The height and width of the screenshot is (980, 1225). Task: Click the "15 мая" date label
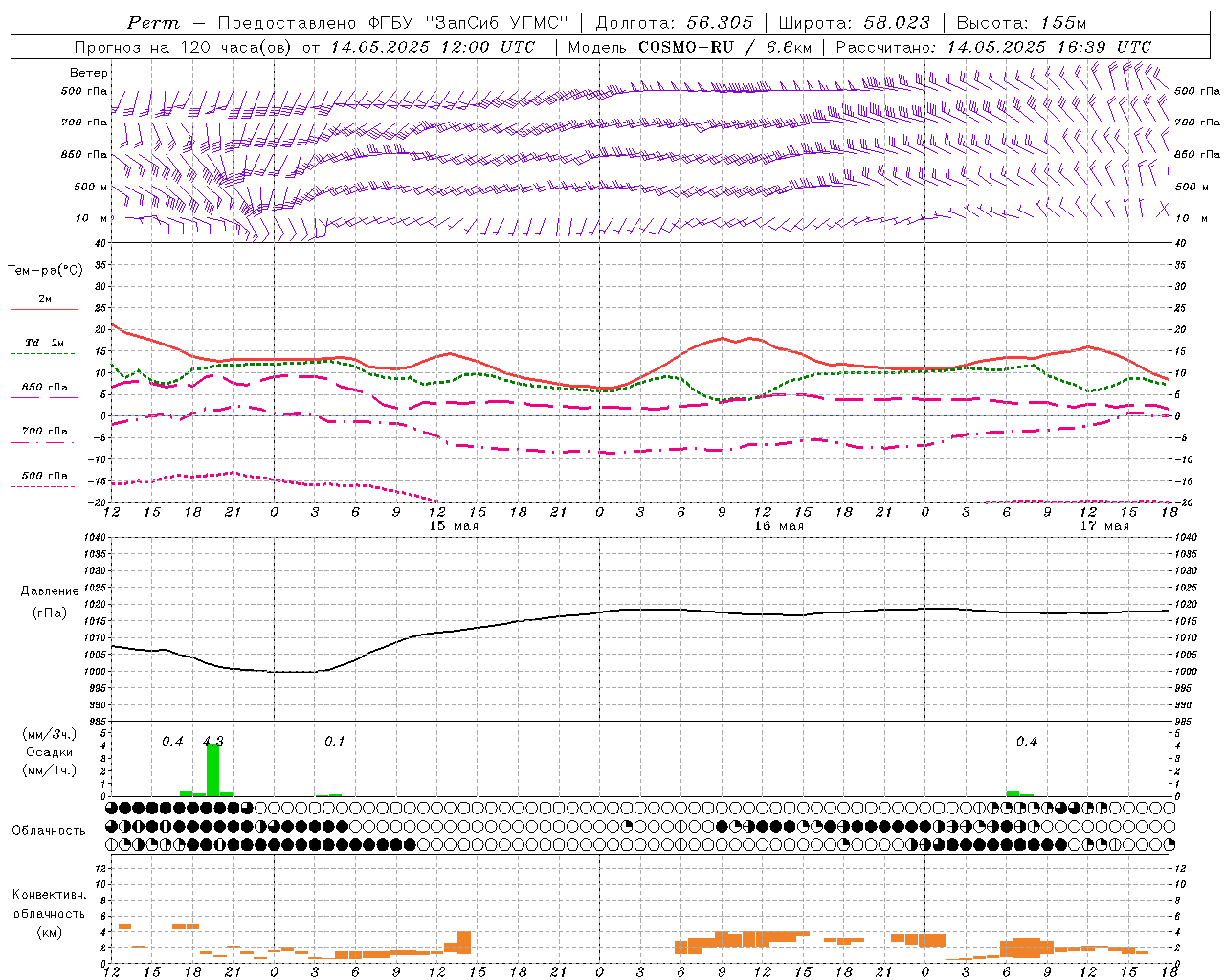click(454, 525)
